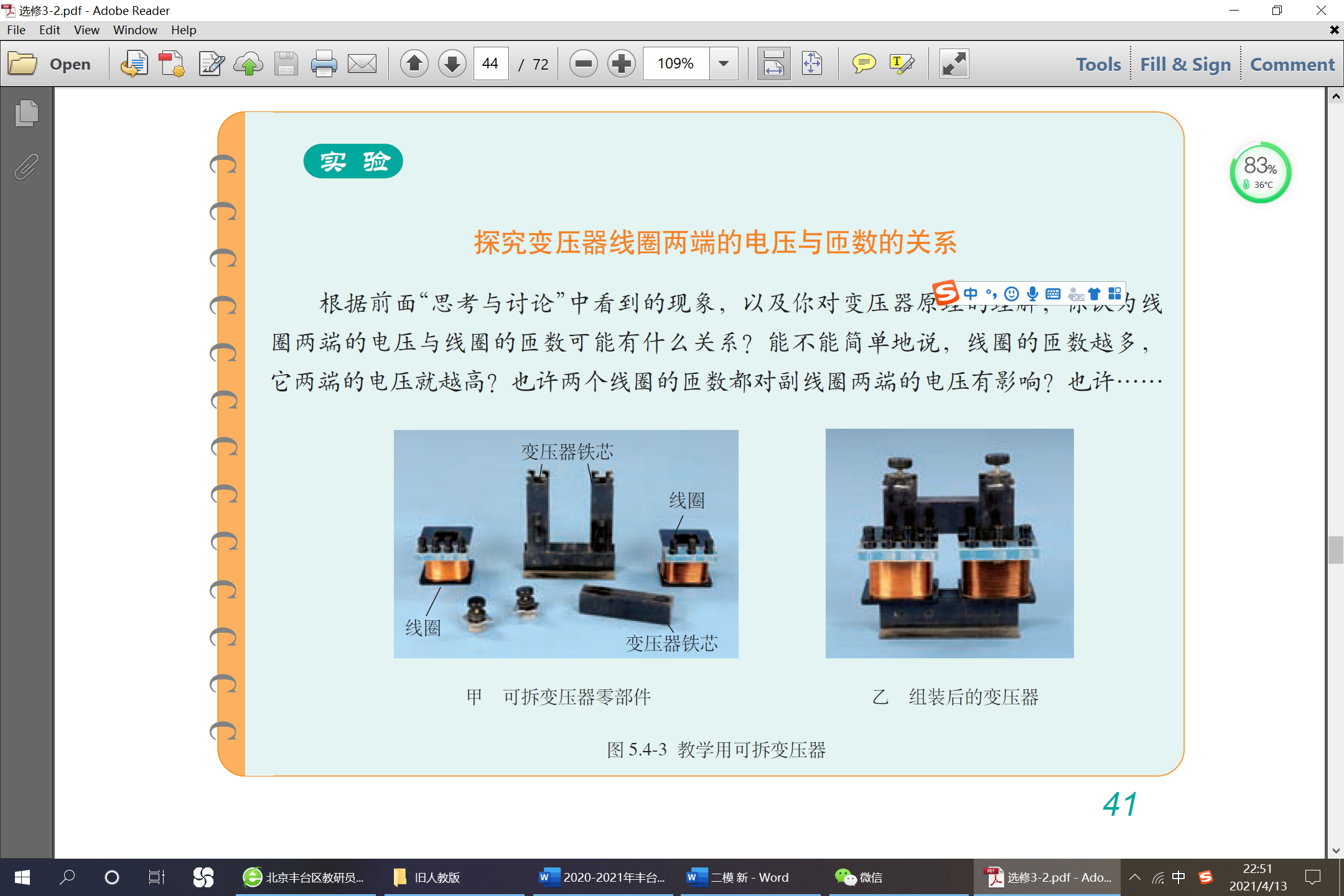The height and width of the screenshot is (896, 1344).
Task: Zoom in with plus button
Action: [621, 63]
